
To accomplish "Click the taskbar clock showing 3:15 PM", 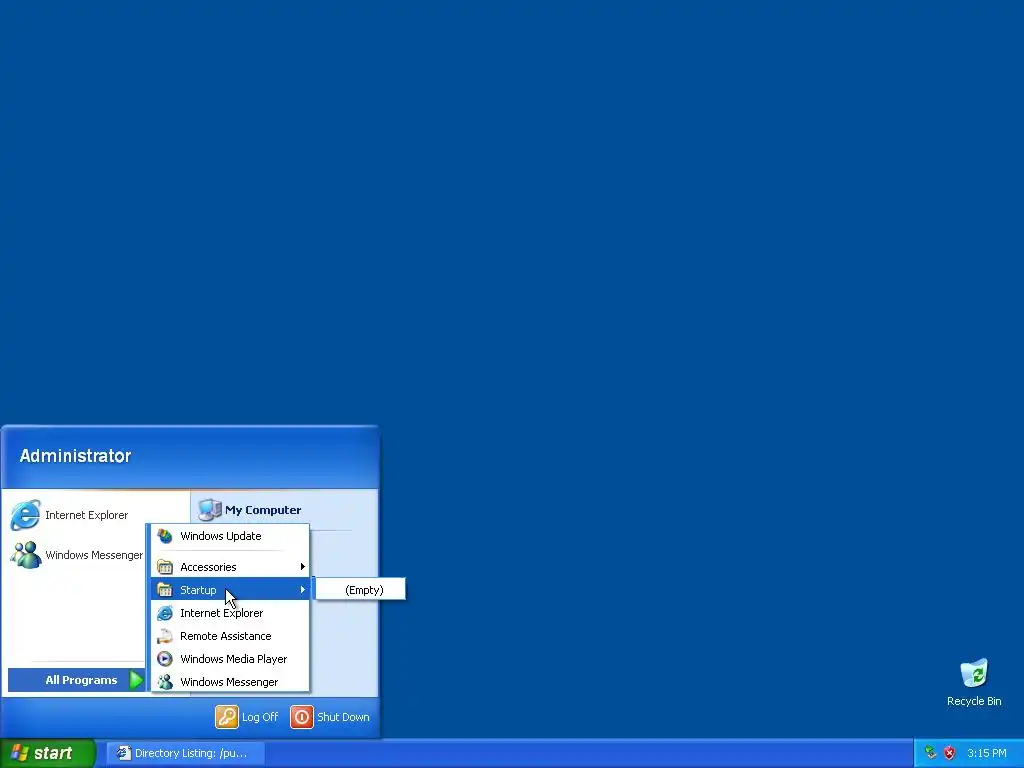I will point(987,753).
